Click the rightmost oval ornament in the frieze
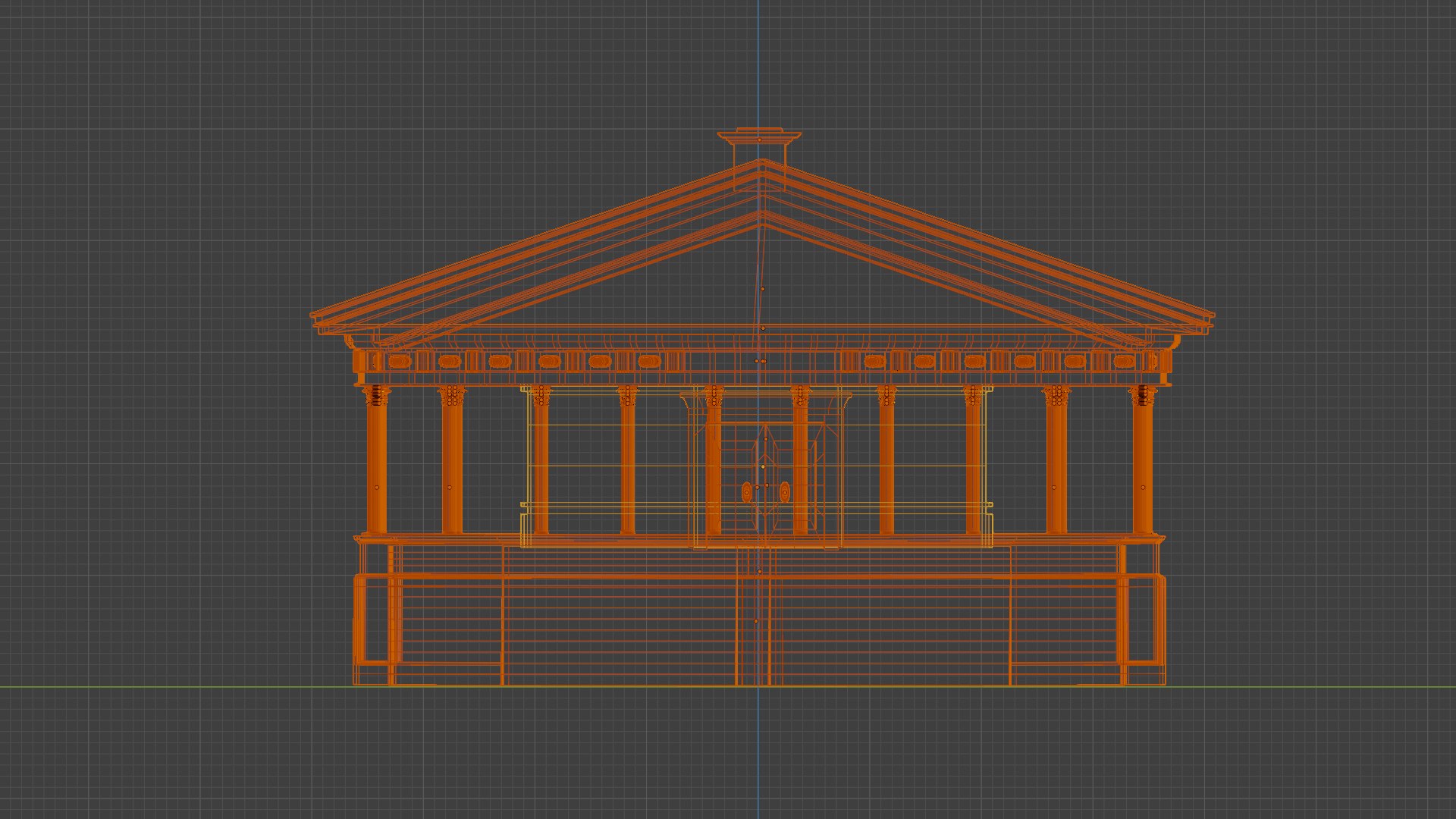The image size is (1456, 819). pos(1124,362)
